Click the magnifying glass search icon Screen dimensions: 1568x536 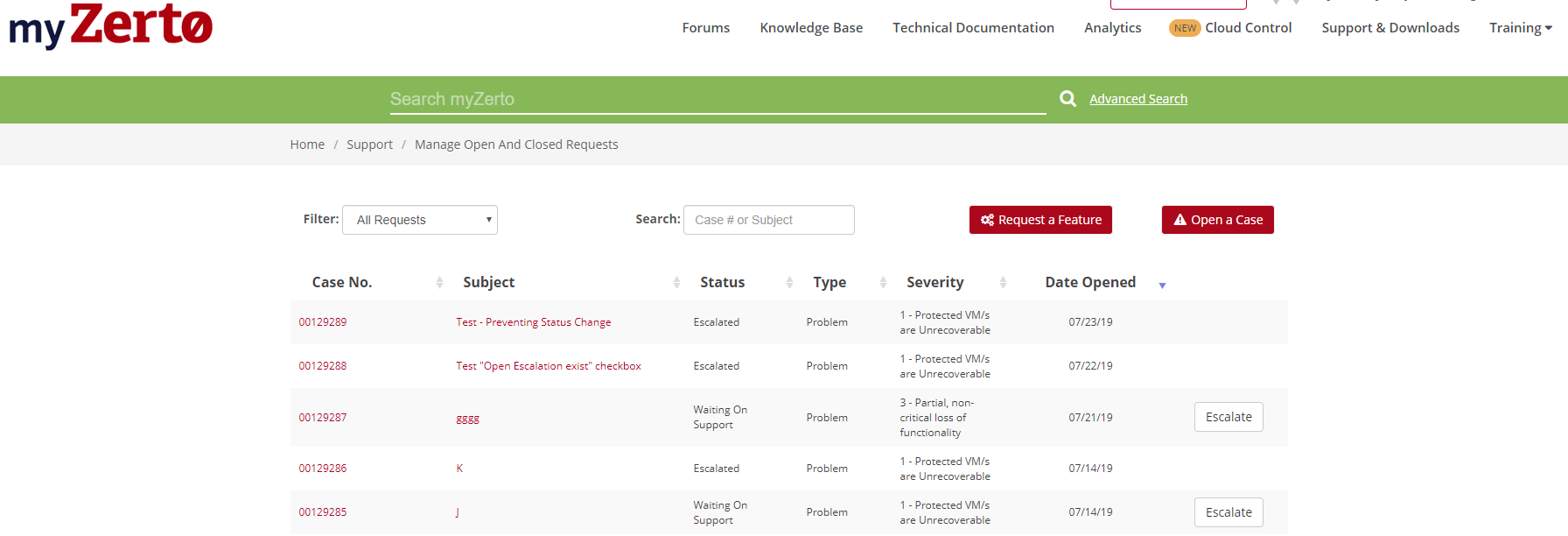coord(1067,99)
